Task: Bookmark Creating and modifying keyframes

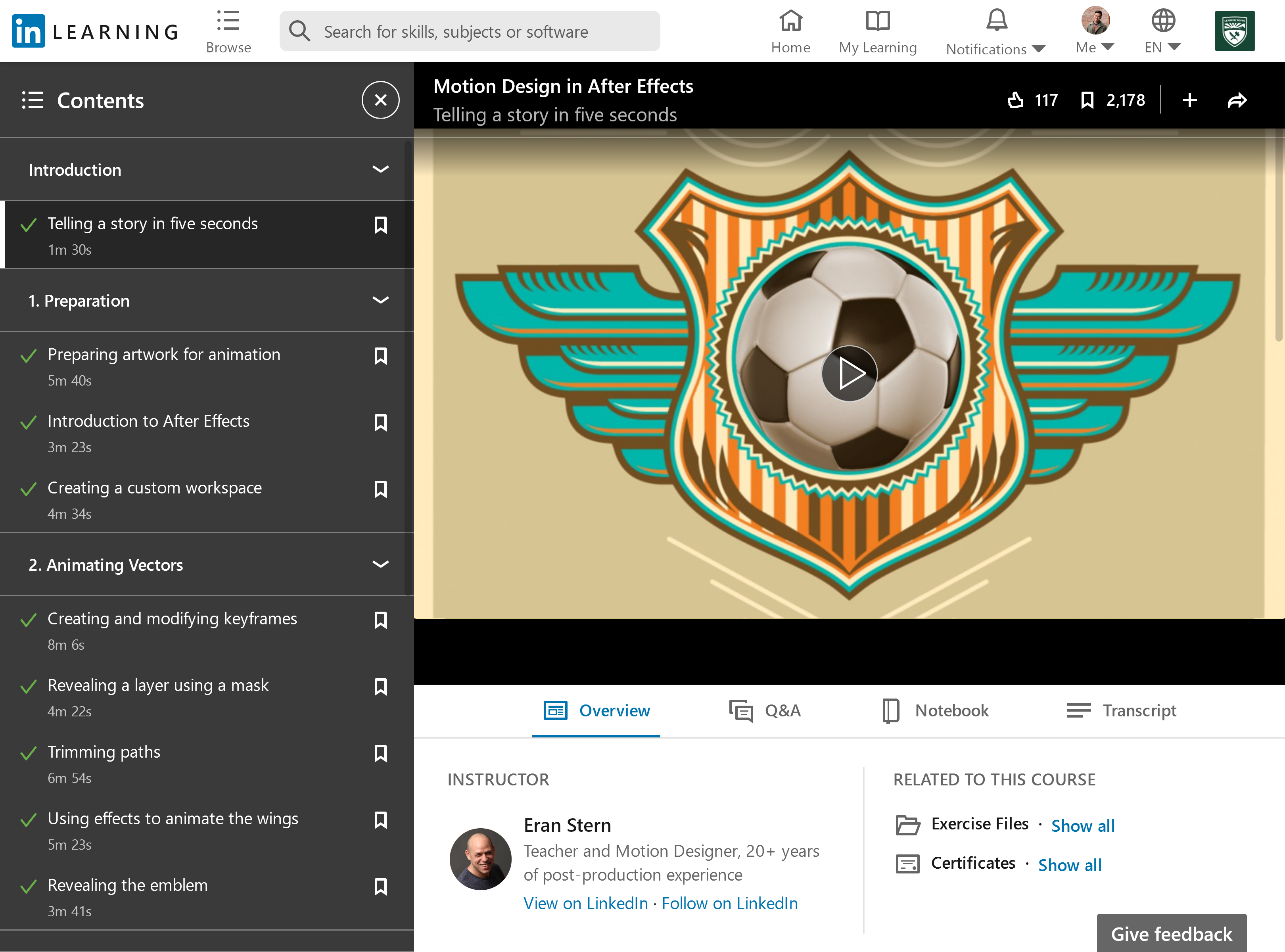Action: point(380,621)
